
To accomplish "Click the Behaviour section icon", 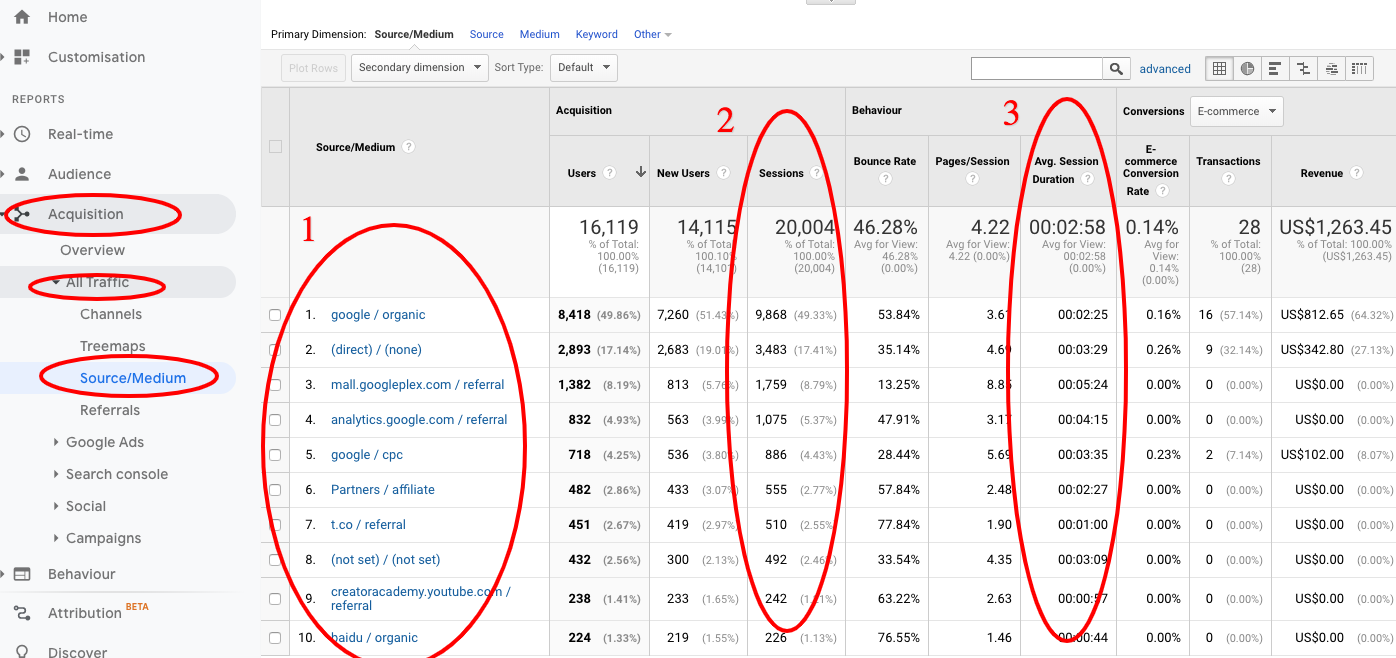I will click(22, 574).
